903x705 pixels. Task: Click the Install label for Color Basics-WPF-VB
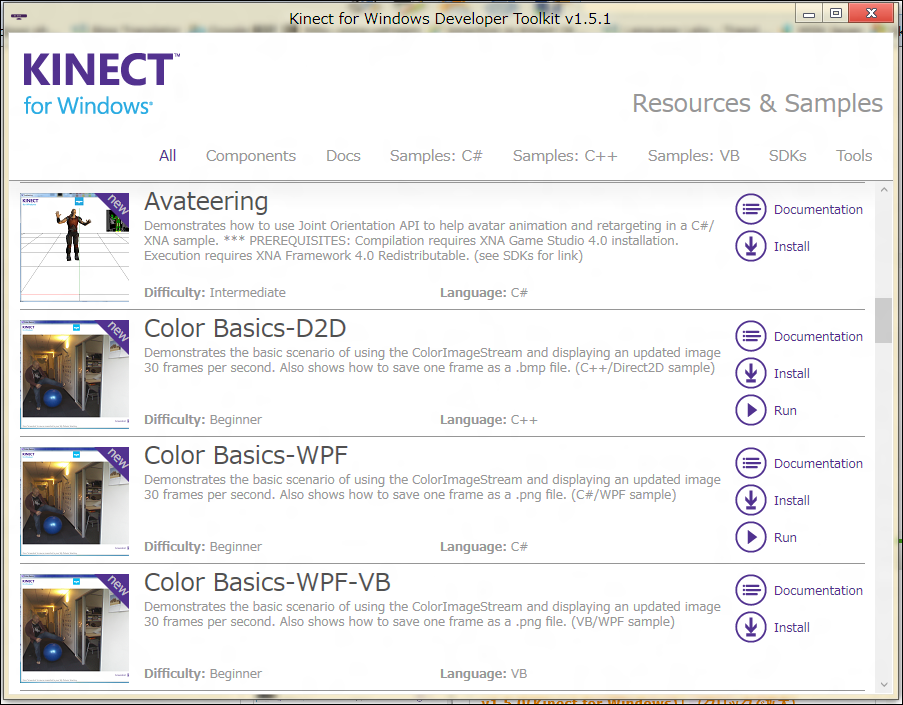[792, 627]
